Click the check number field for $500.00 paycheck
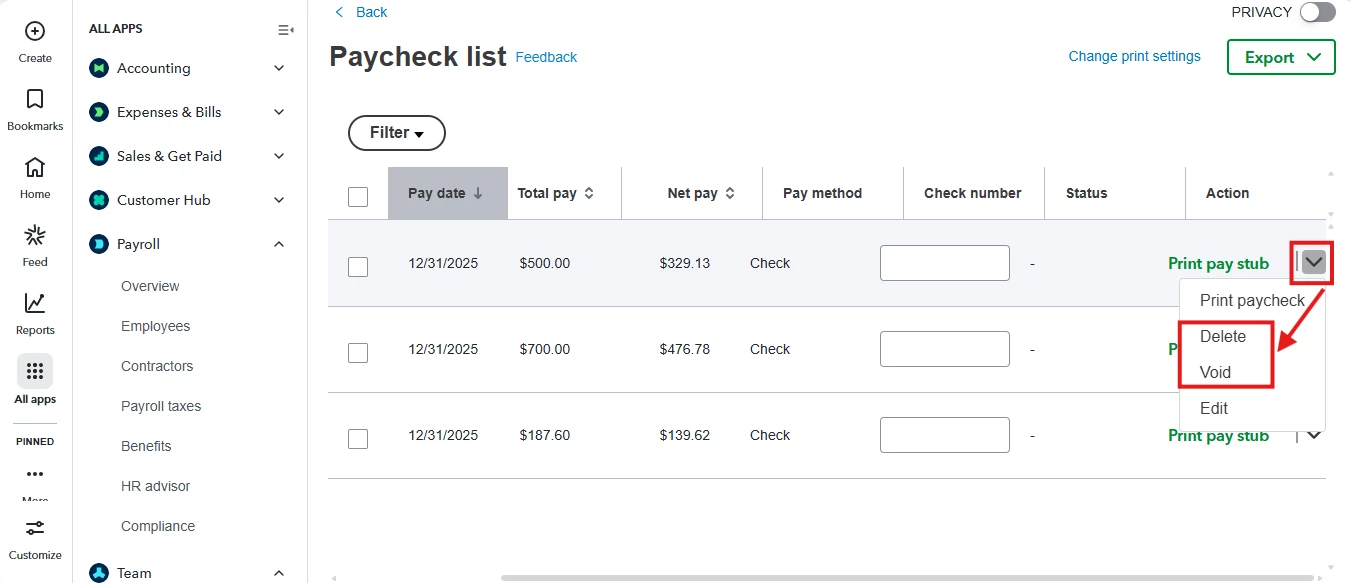 point(945,263)
